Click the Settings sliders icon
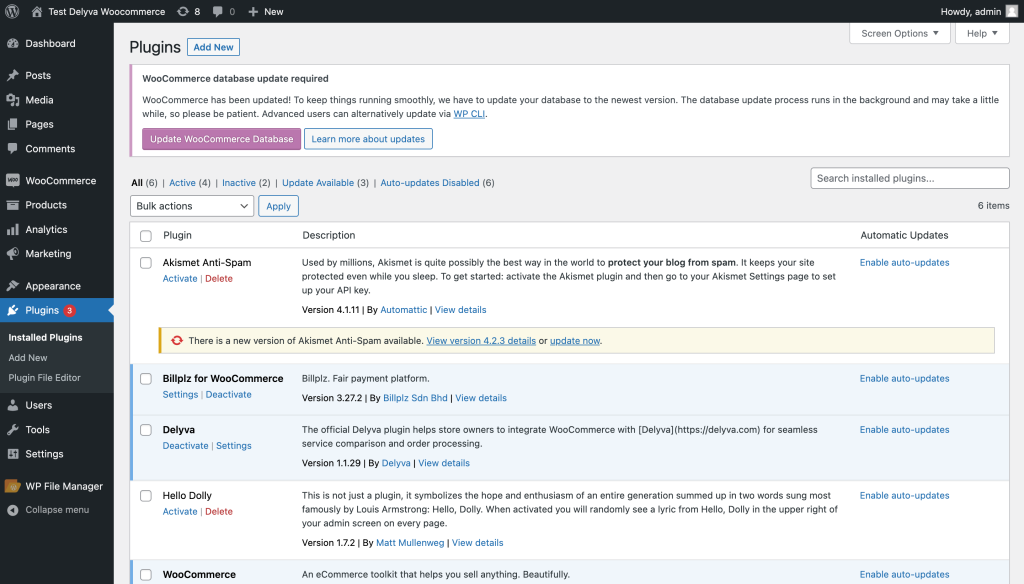The image size is (1024, 584). (12, 453)
